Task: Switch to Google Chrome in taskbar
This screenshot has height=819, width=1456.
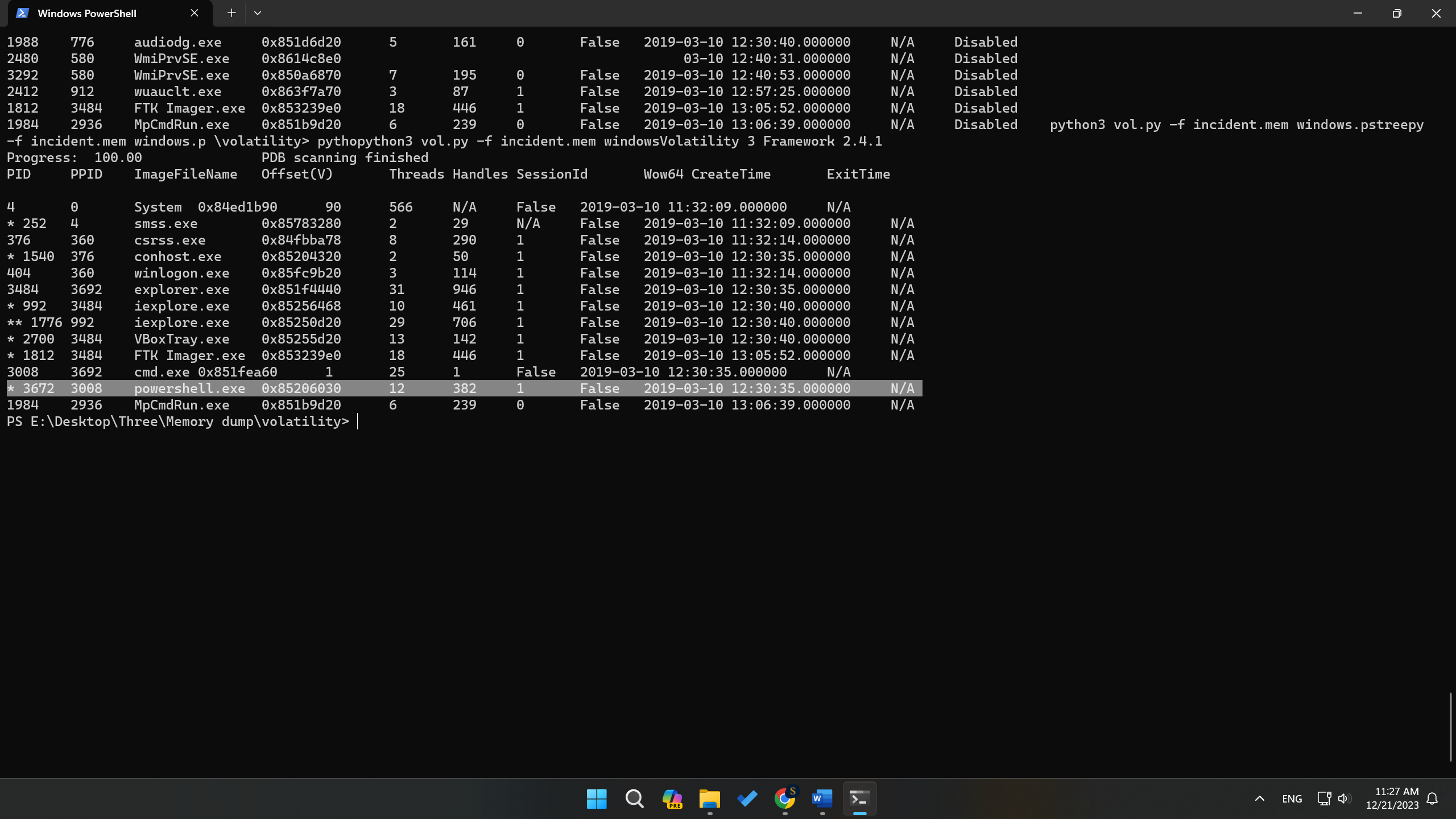Action: pyautogui.click(x=785, y=799)
